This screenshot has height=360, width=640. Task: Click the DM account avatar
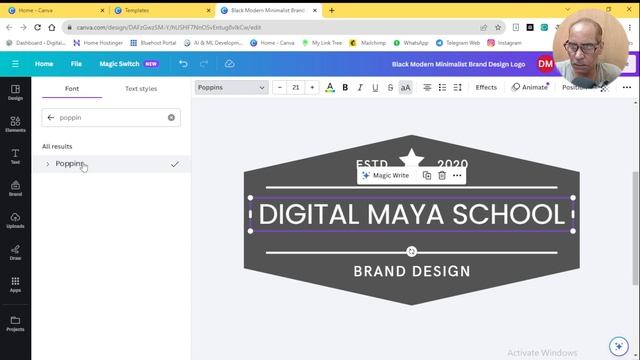point(545,64)
